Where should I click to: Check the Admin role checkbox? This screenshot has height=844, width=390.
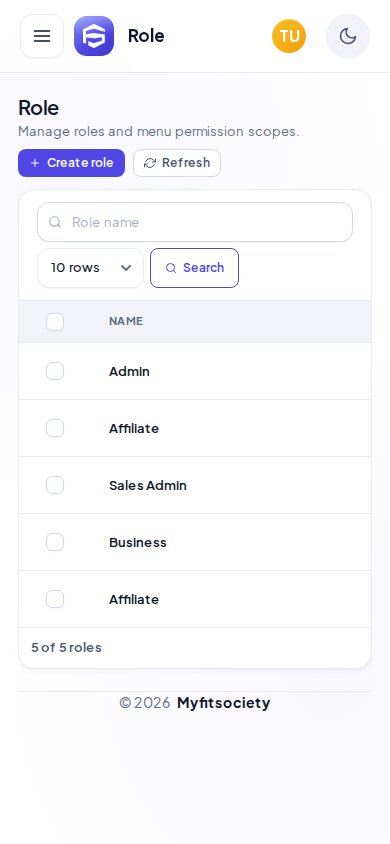point(55,371)
